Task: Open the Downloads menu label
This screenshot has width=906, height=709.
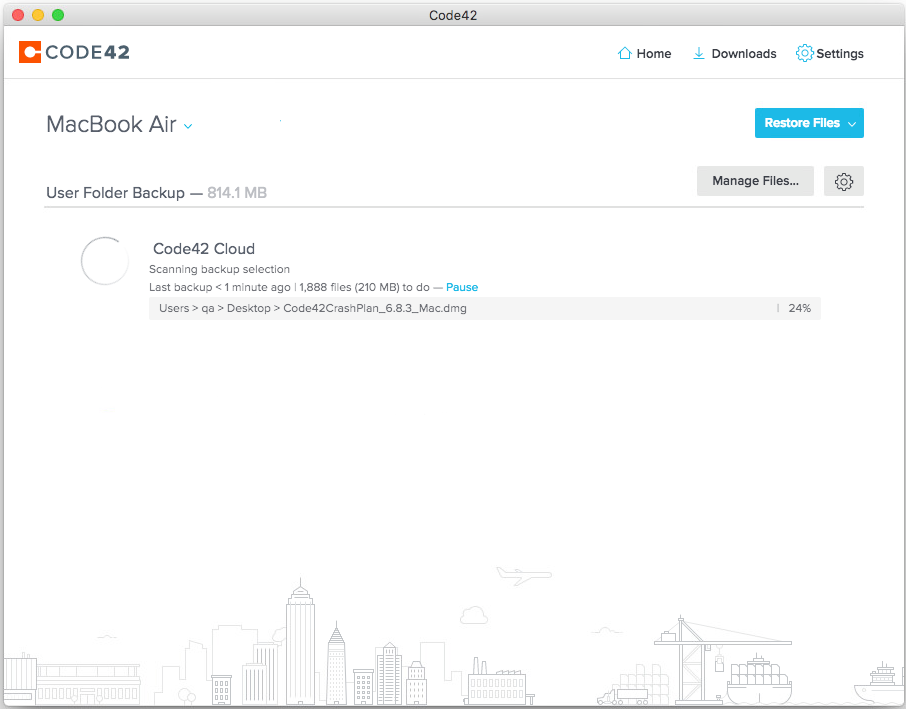Action: (x=744, y=54)
